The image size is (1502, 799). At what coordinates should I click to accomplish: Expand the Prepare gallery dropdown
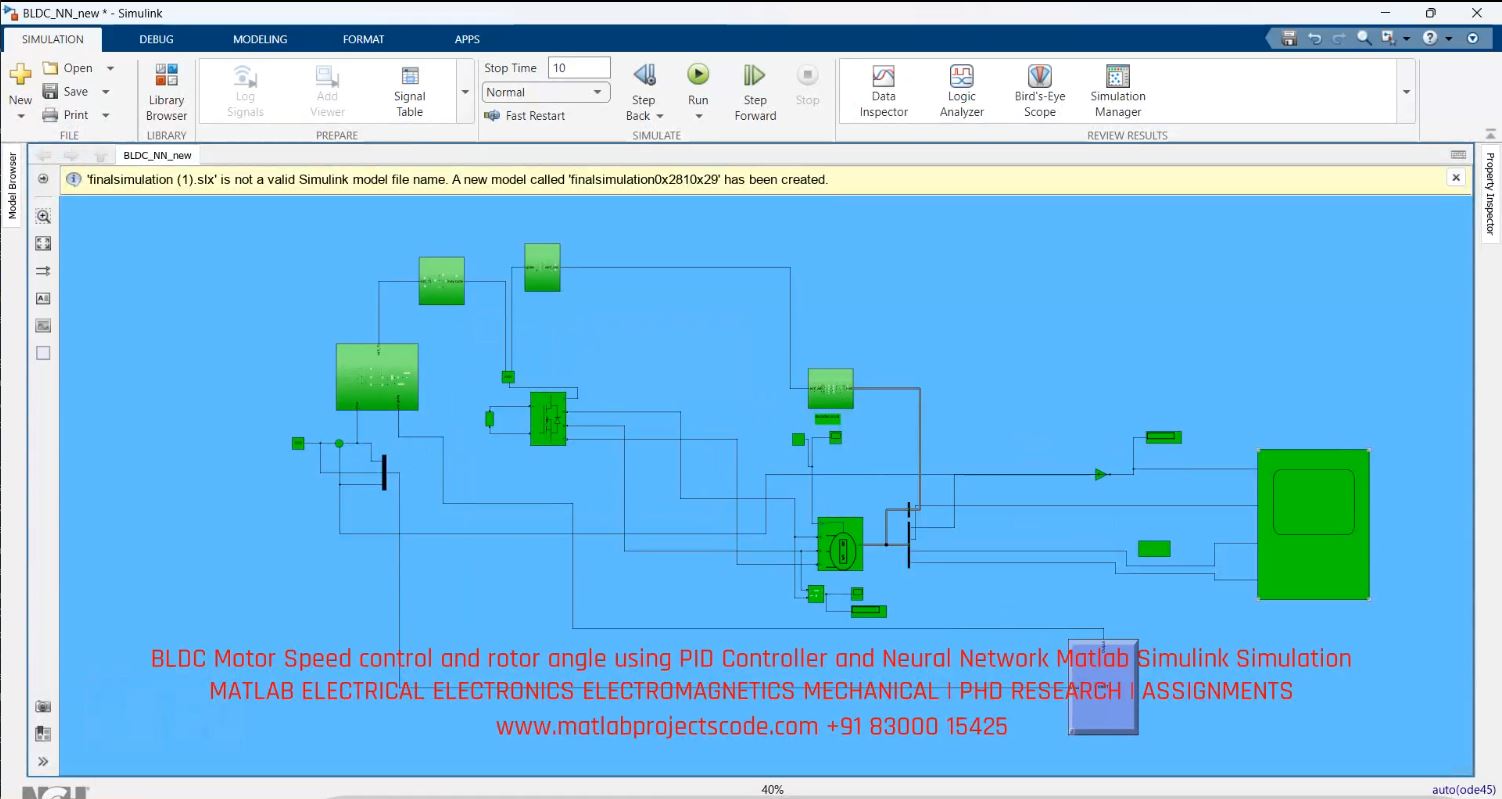[x=465, y=91]
